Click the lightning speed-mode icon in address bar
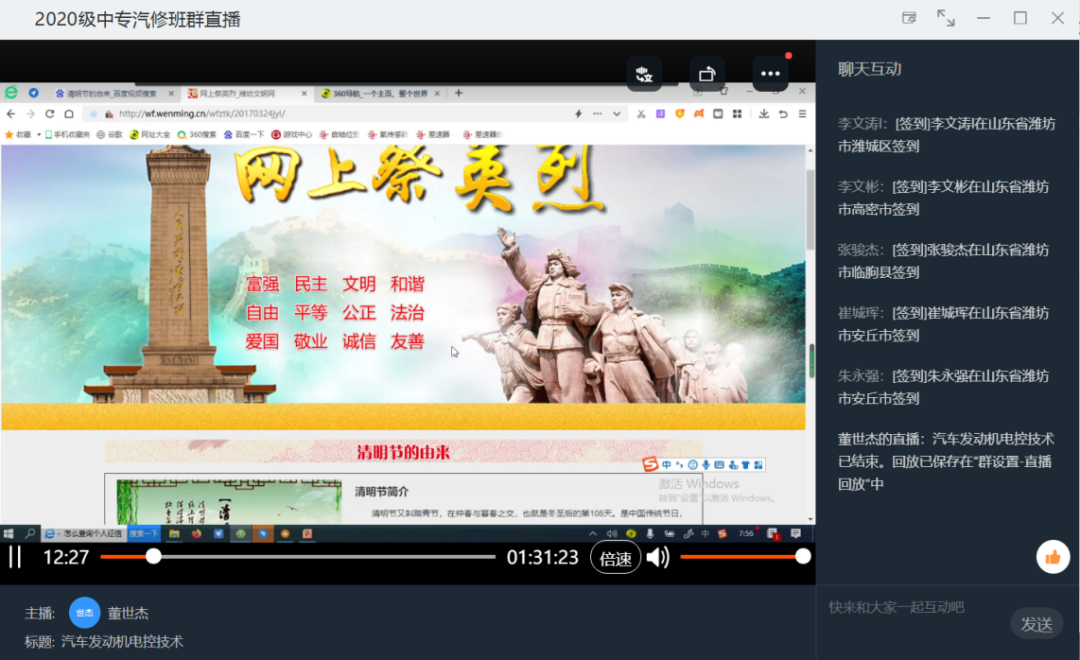 pyautogui.click(x=579, y=114)
